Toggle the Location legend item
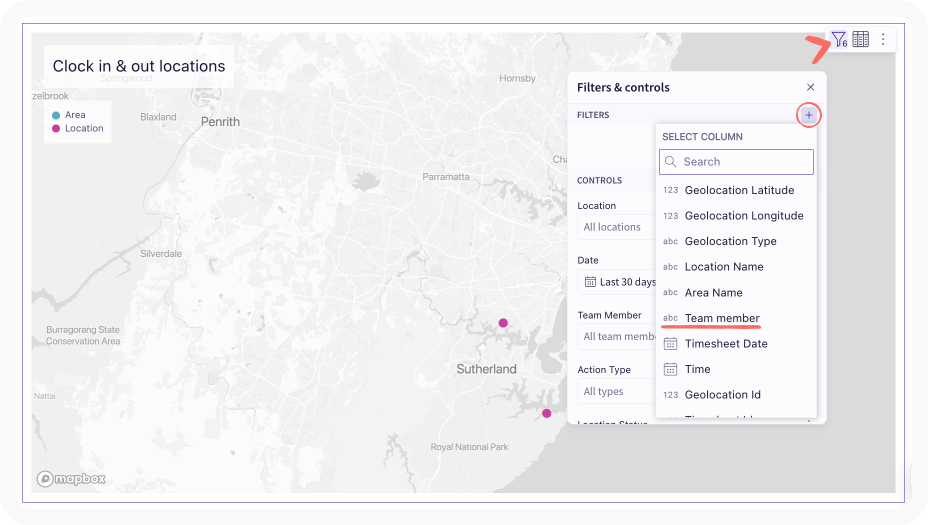 [x=78, y=128]
